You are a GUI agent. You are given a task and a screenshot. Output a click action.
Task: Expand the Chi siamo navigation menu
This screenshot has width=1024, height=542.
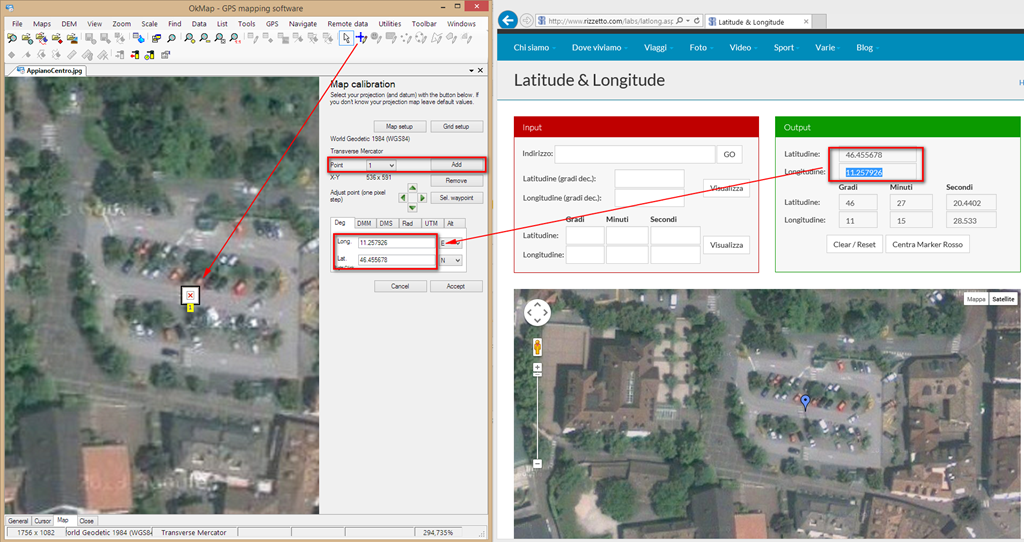coord(534,48)
